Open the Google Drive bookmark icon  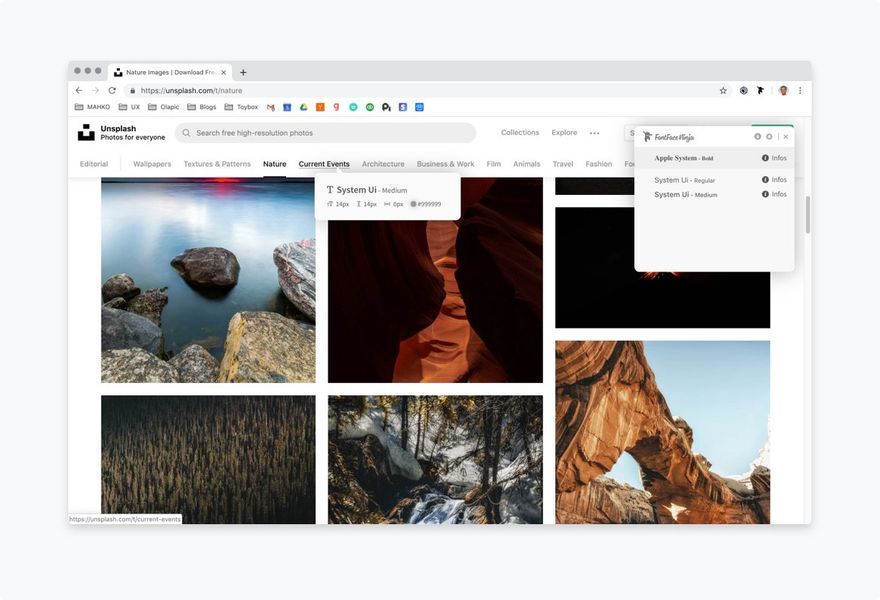[303, 107]
